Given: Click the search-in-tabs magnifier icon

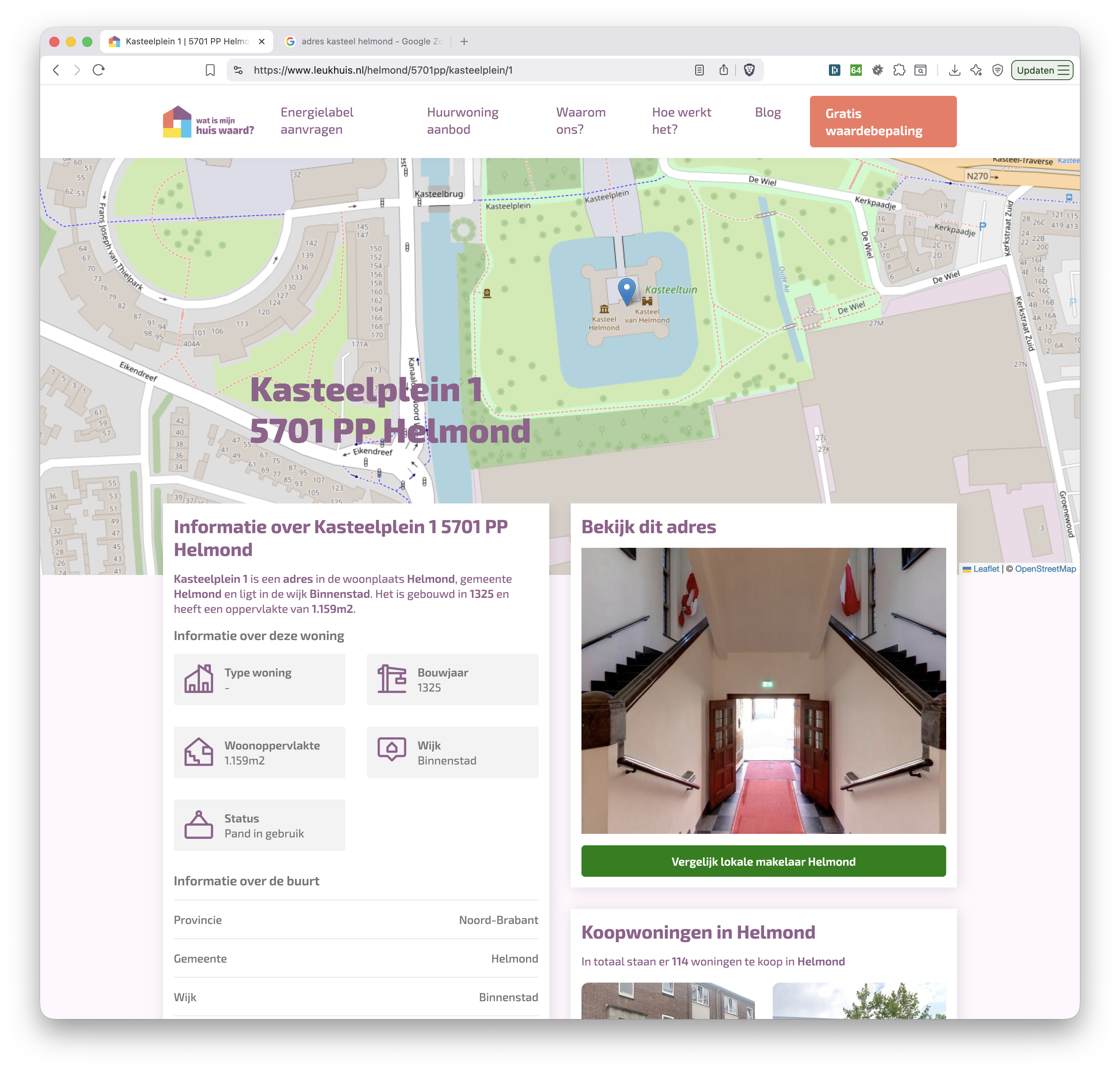Looking at the screenshot, I should click(920, 70).
